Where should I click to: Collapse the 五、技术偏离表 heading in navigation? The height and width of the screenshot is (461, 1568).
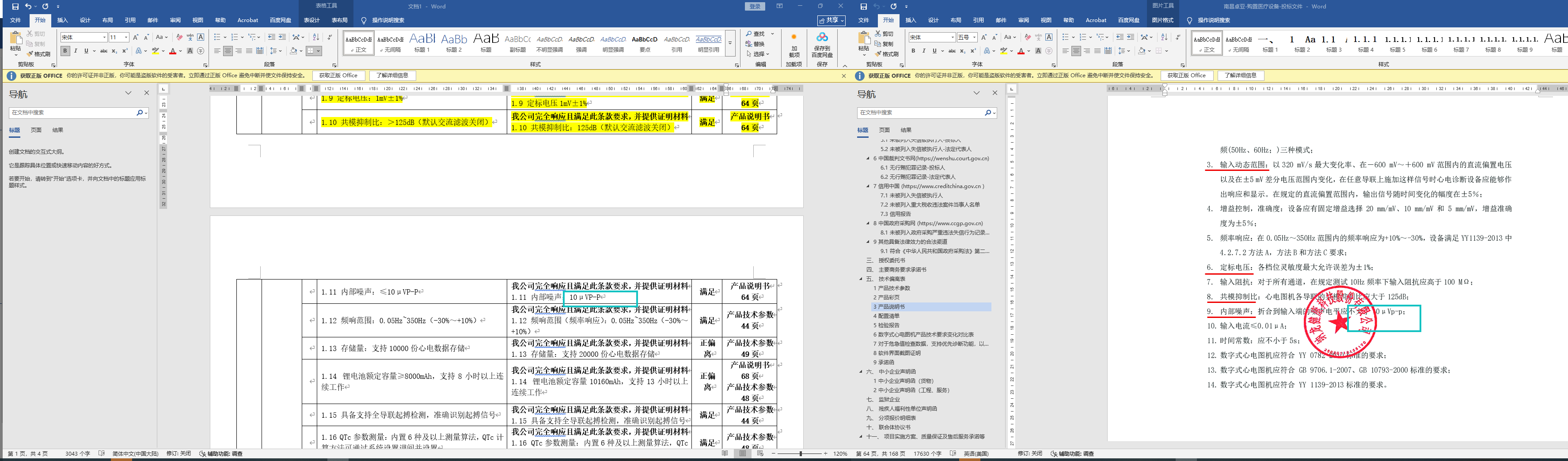pyautogui.click(x=861, y=279)
